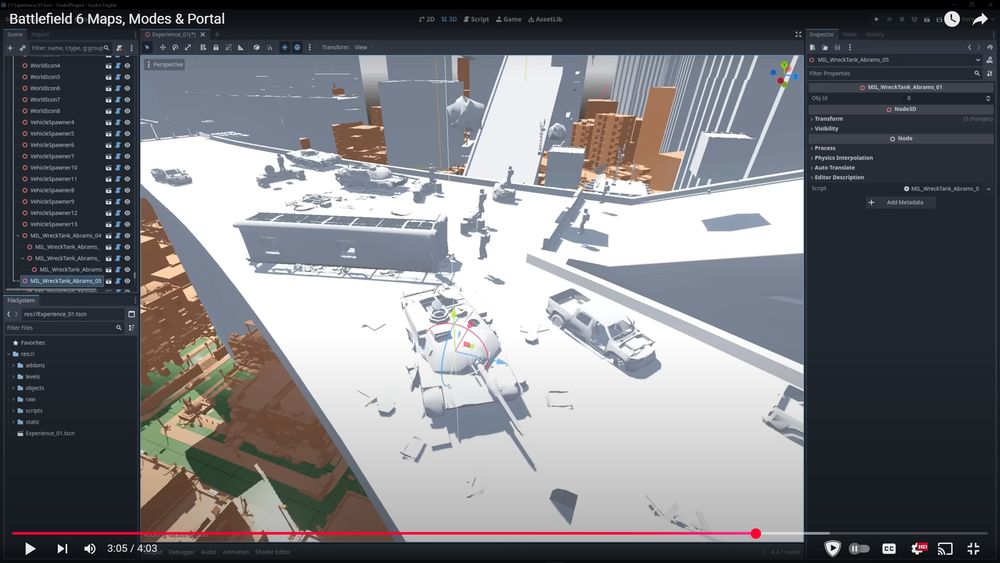Open the Script property dropdown arrow
The width and height of the screenshot is (1000, 563).
click(x=989, y=189)
